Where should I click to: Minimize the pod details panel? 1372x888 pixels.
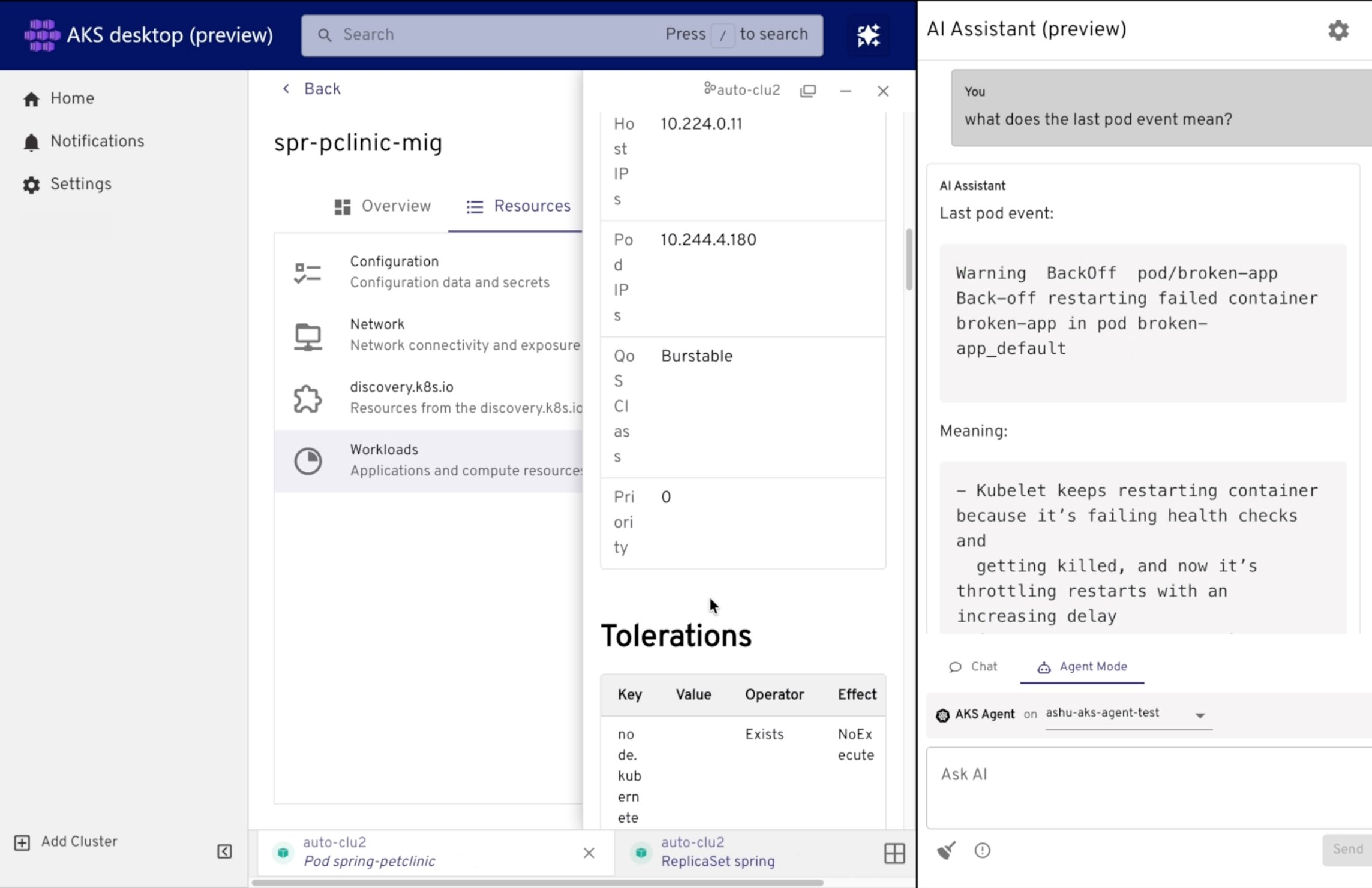pos(845,91)
